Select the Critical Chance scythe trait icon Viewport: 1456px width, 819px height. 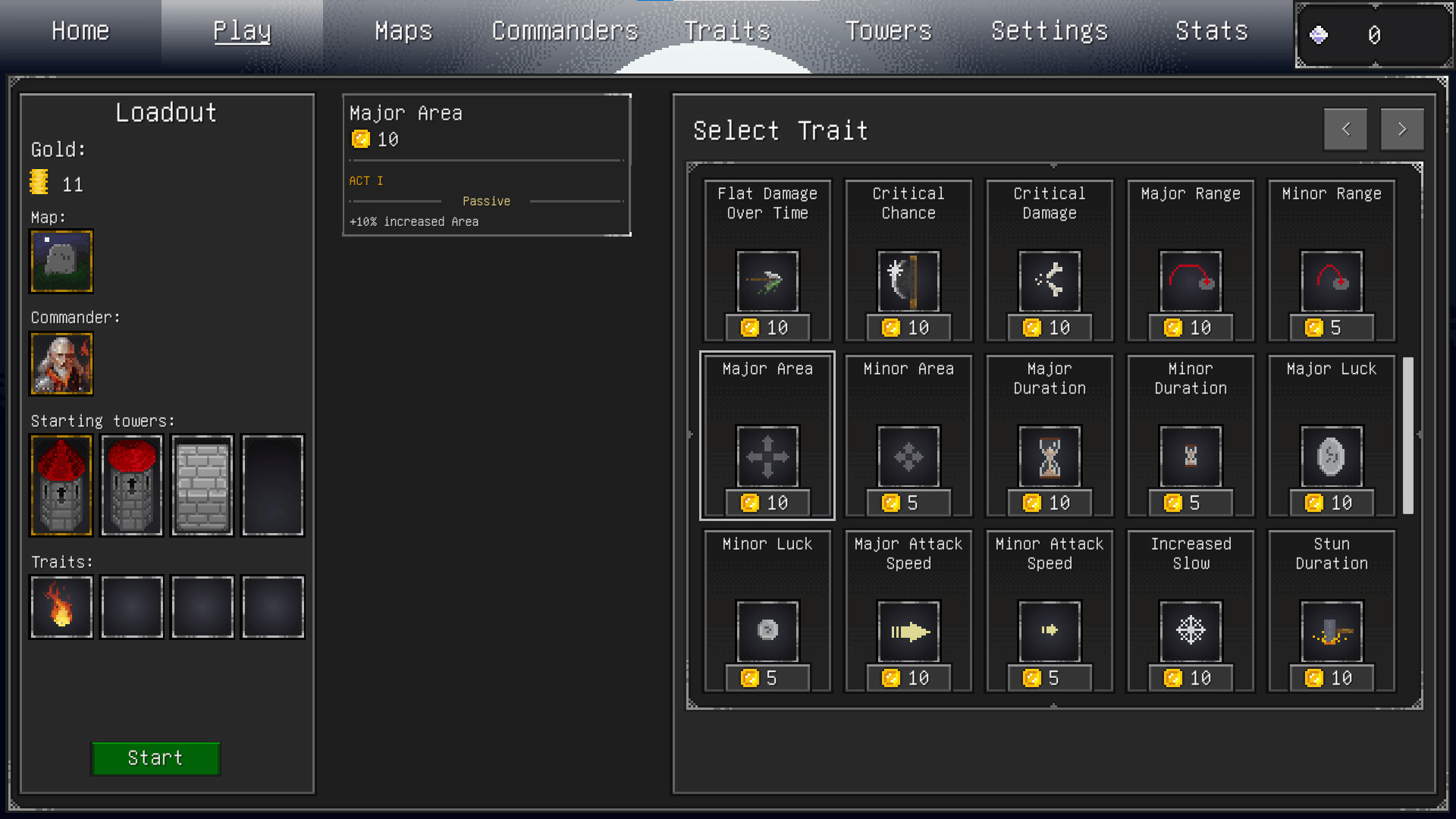pyautogui.click(x=908, y=281)
